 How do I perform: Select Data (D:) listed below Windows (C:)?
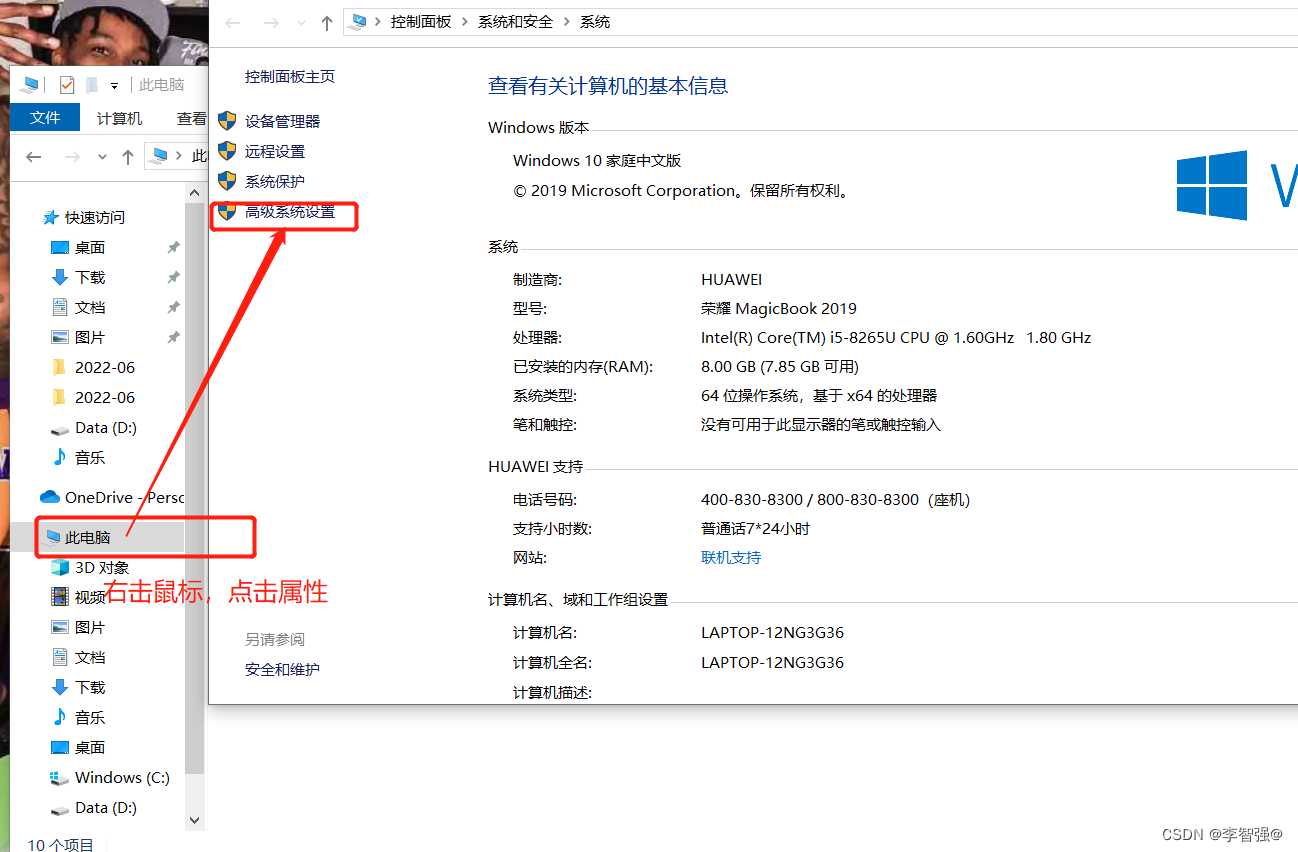click(106, 807)
